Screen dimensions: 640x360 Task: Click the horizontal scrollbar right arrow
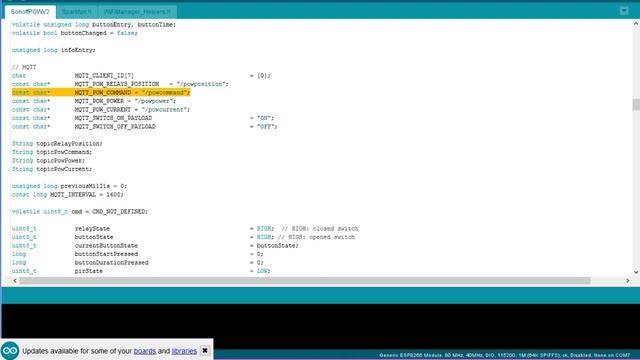point(627,281)
